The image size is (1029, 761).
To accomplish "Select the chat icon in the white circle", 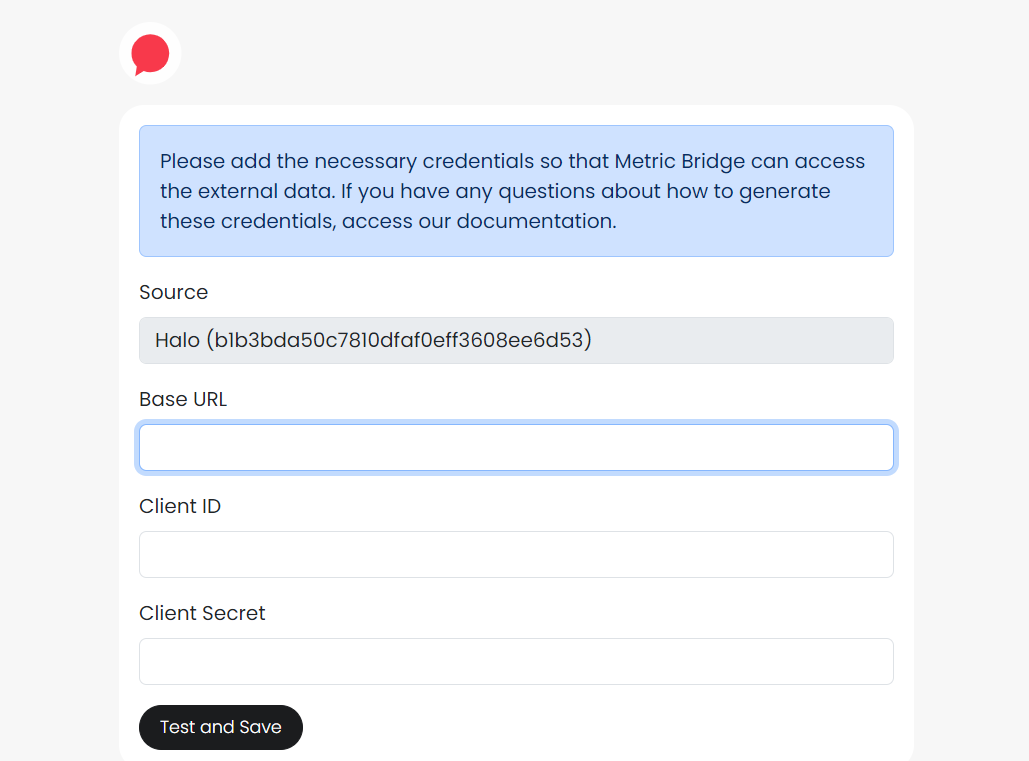I will click(x=149, y=54).
